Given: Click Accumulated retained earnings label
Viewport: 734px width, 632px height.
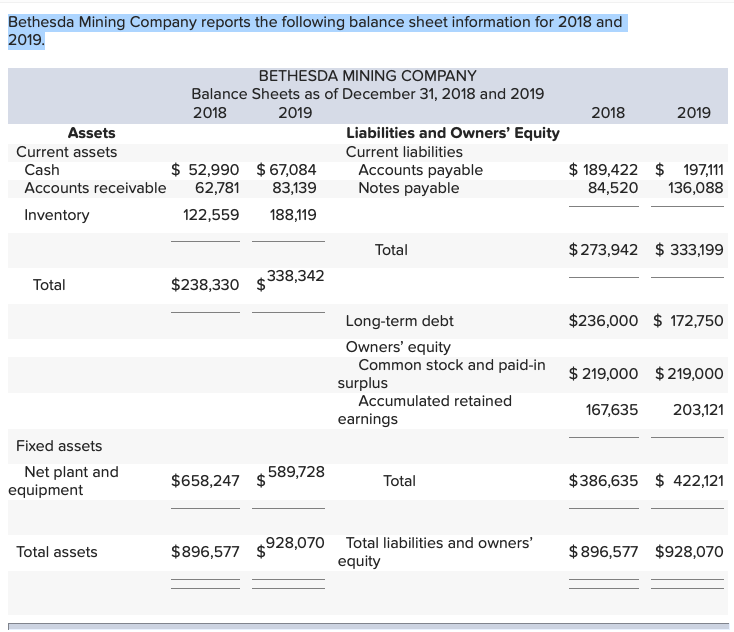Looking at the screenshot, I should pos(425,410).
